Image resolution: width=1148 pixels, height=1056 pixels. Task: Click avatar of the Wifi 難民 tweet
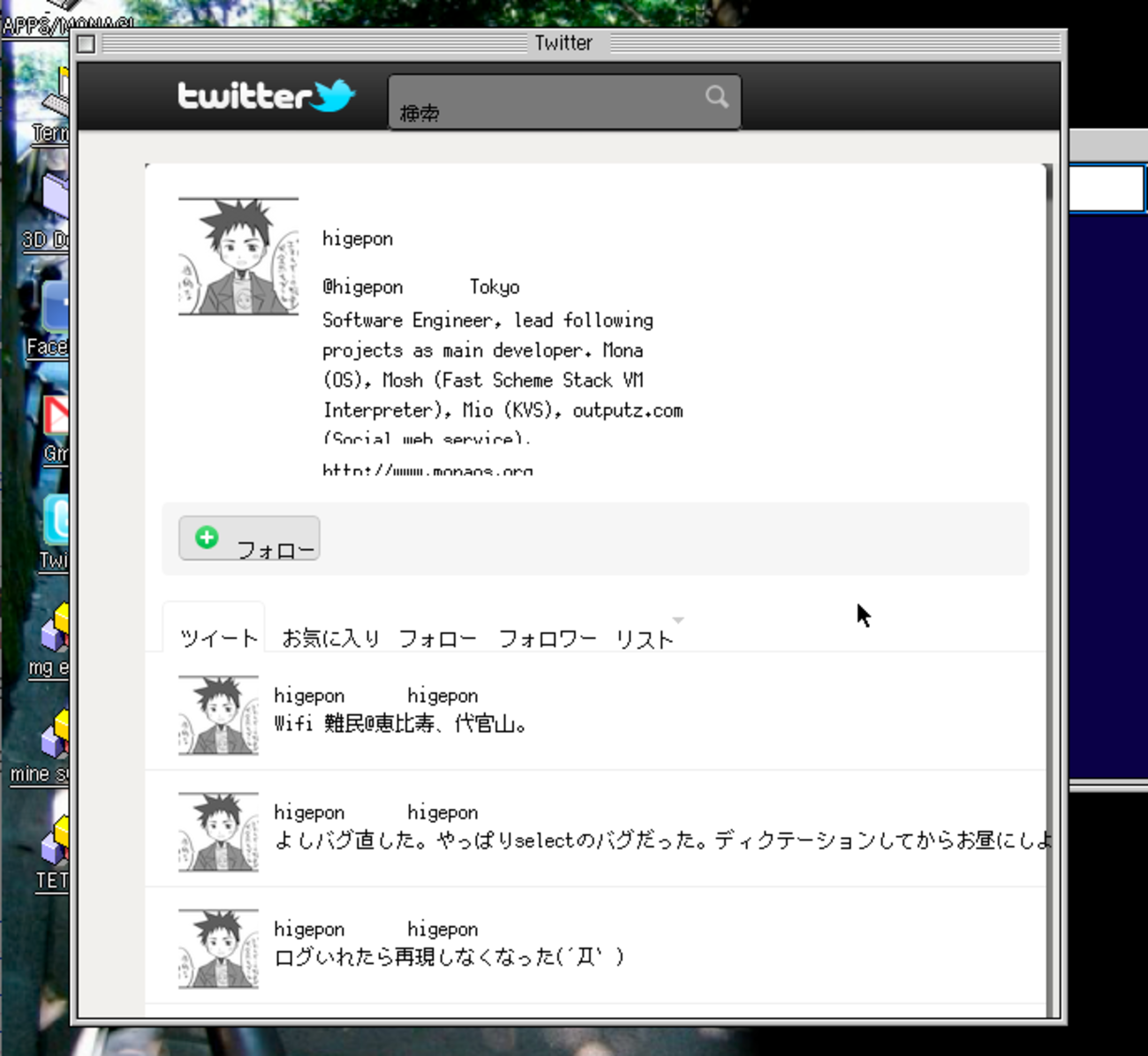point(218,715)
